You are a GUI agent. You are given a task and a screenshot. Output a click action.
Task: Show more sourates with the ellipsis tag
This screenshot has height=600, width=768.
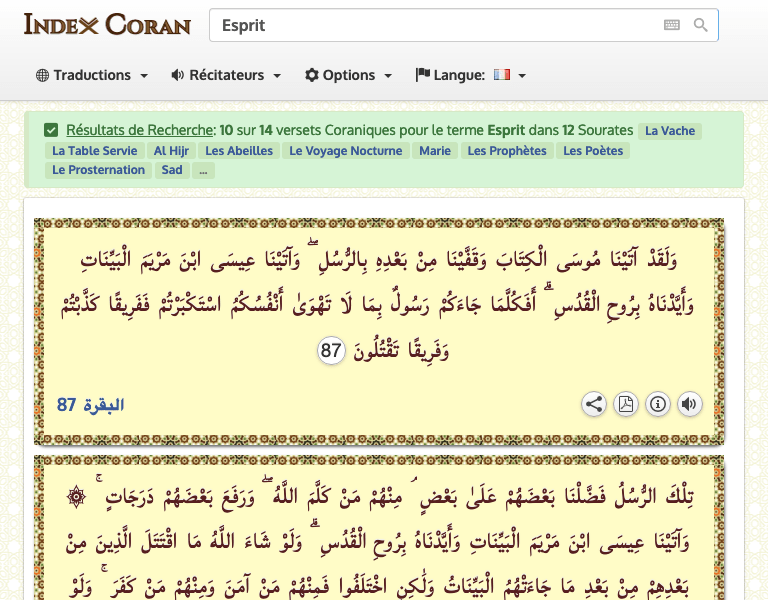tap(203, 170)
